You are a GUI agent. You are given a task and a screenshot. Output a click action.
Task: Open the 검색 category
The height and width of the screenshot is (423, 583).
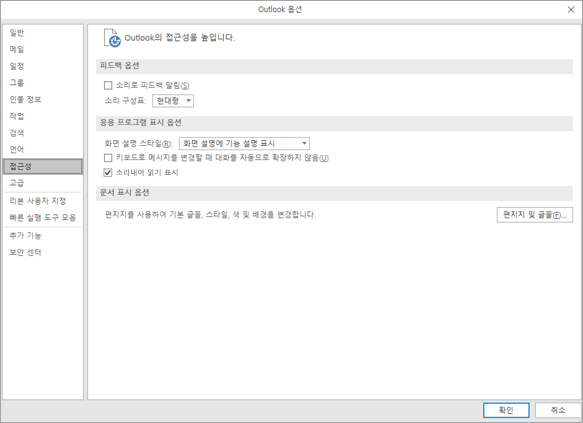pyautogui.click(x=42, y=133)
